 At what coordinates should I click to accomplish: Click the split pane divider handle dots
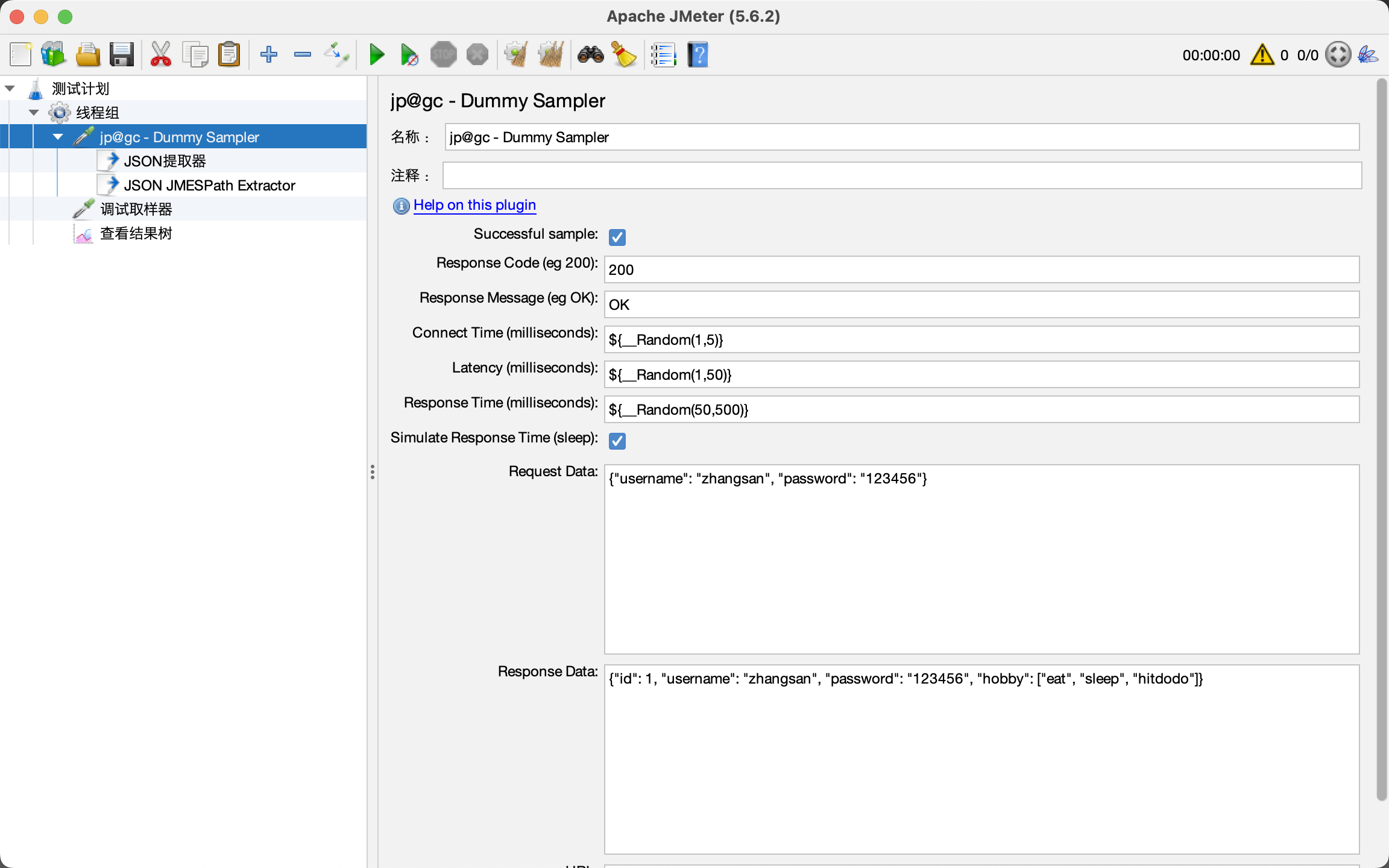click(373, 472)
